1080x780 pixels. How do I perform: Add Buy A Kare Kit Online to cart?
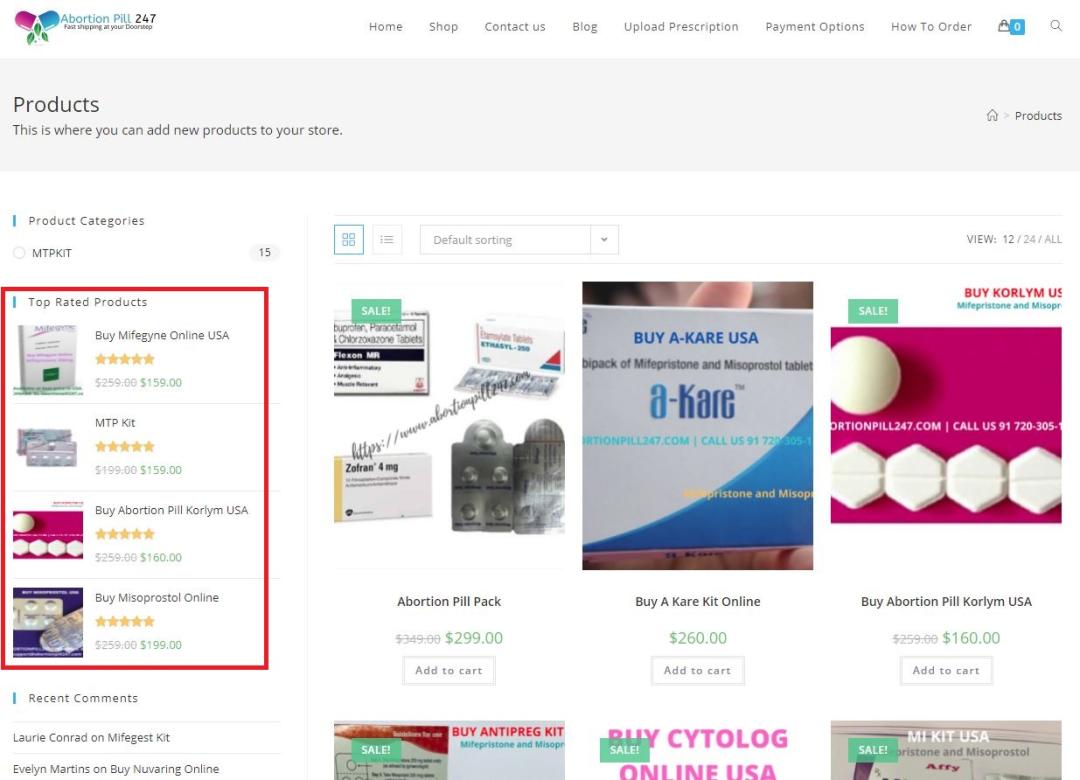click(698, 670)
